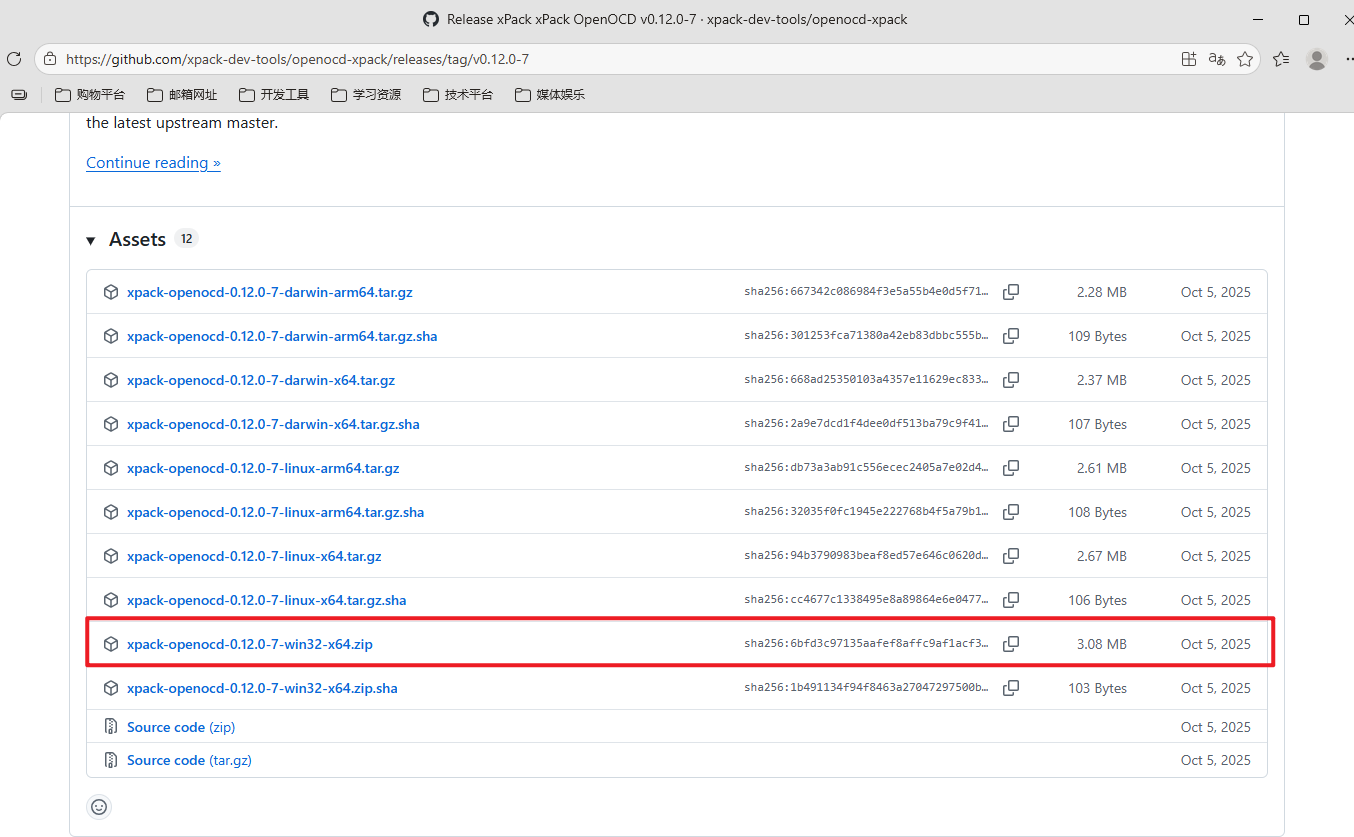Copy sha256 of win32-x64.zip.sha asset

point(1011,688)
